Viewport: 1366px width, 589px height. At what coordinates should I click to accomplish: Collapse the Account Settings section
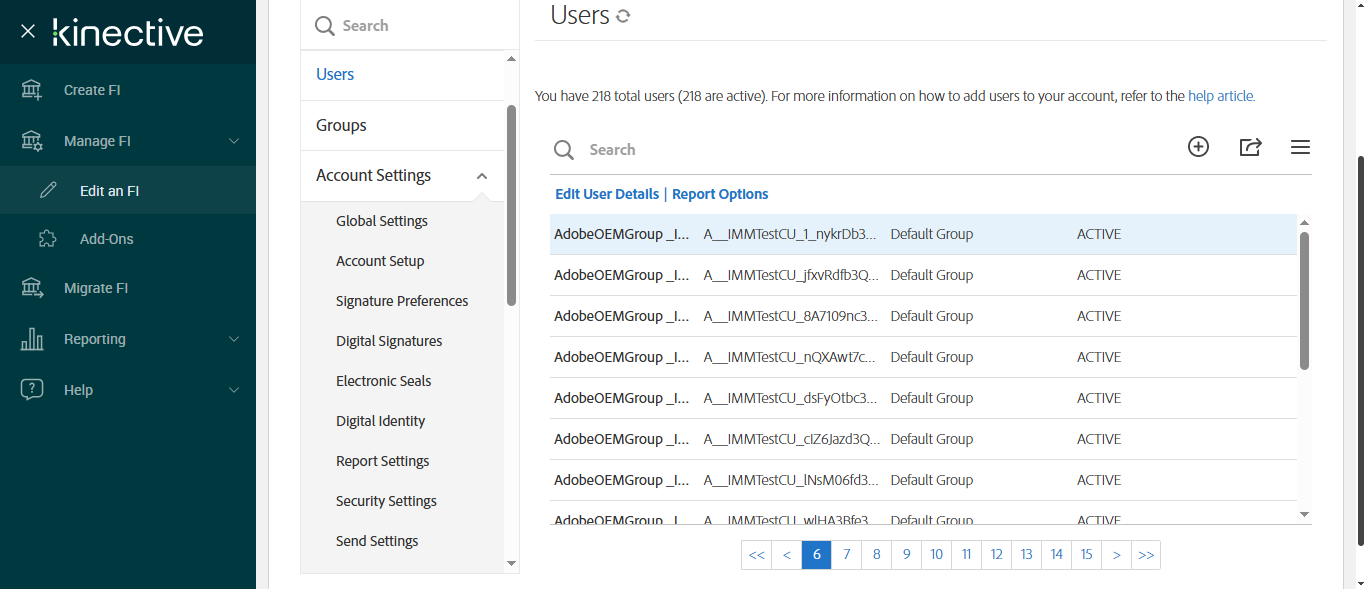click(482, 176)
